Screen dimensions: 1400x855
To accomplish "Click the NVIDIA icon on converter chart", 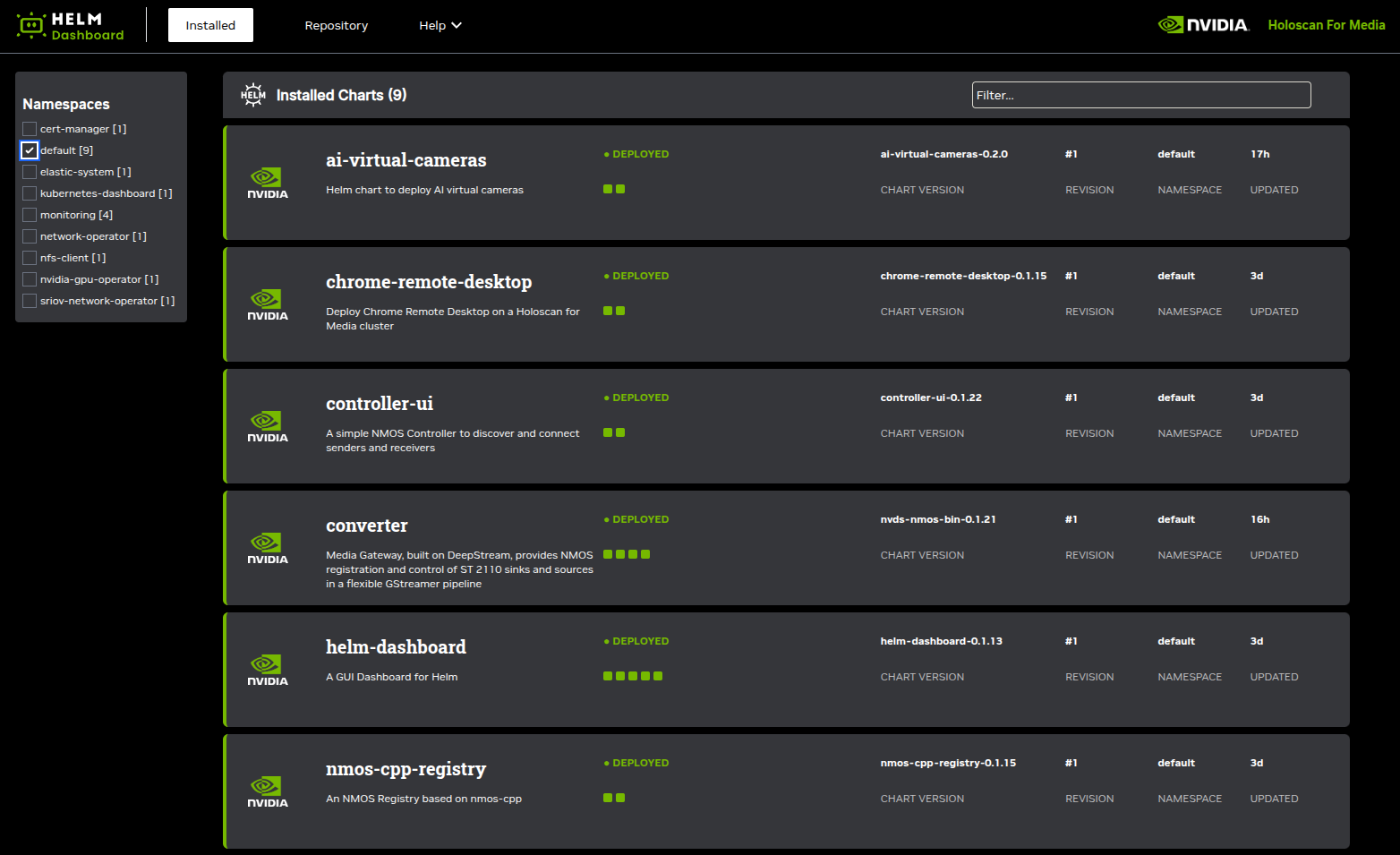I will click(267, 548).
